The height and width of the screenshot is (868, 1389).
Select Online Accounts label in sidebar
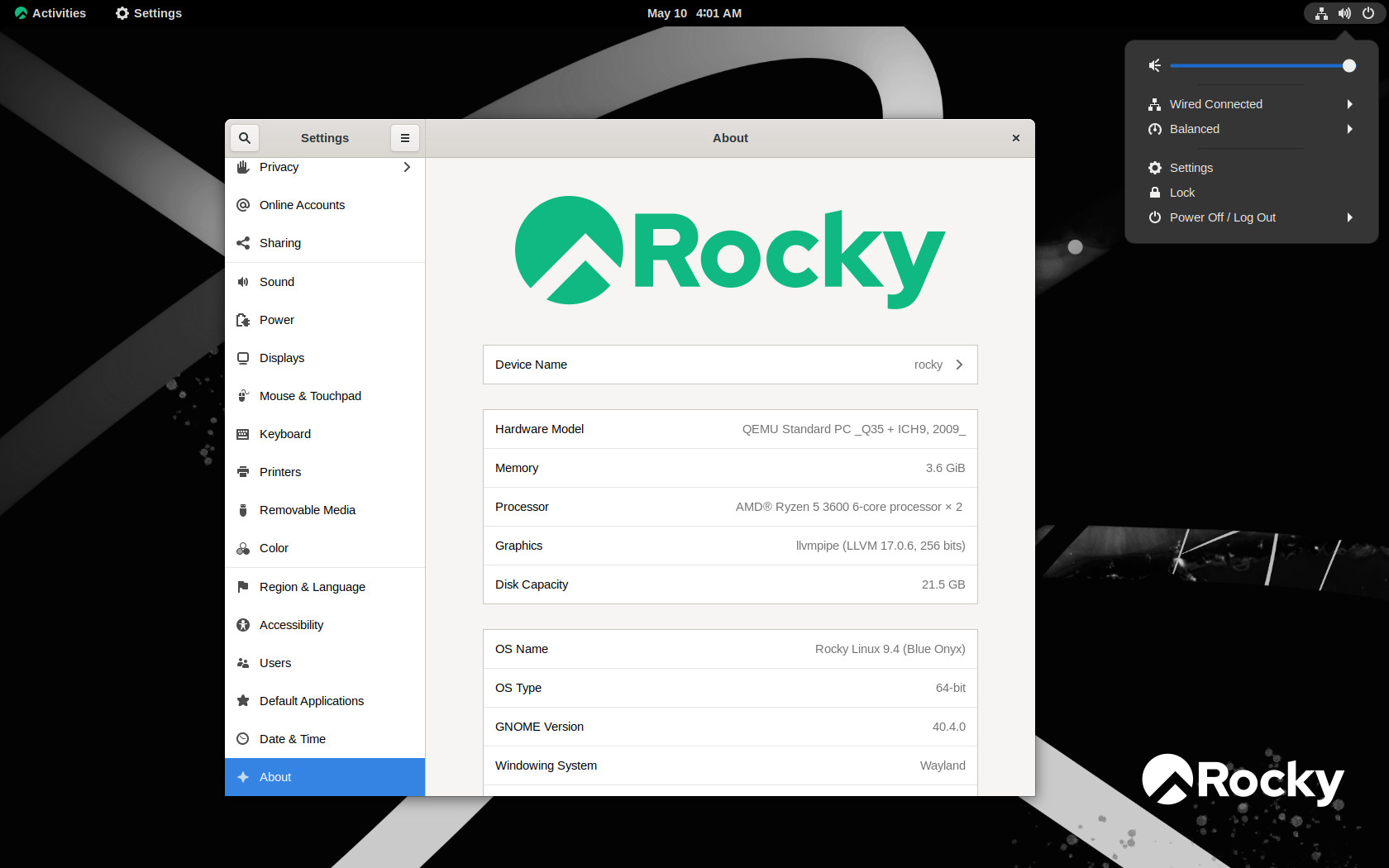tap(302, 205)
